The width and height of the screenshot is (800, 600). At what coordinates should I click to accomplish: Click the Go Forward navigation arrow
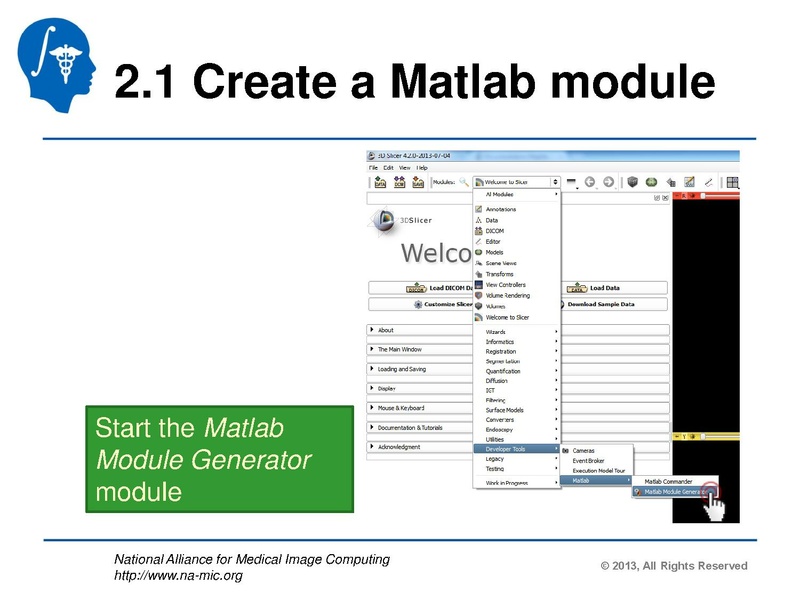(x=607, y=181)
